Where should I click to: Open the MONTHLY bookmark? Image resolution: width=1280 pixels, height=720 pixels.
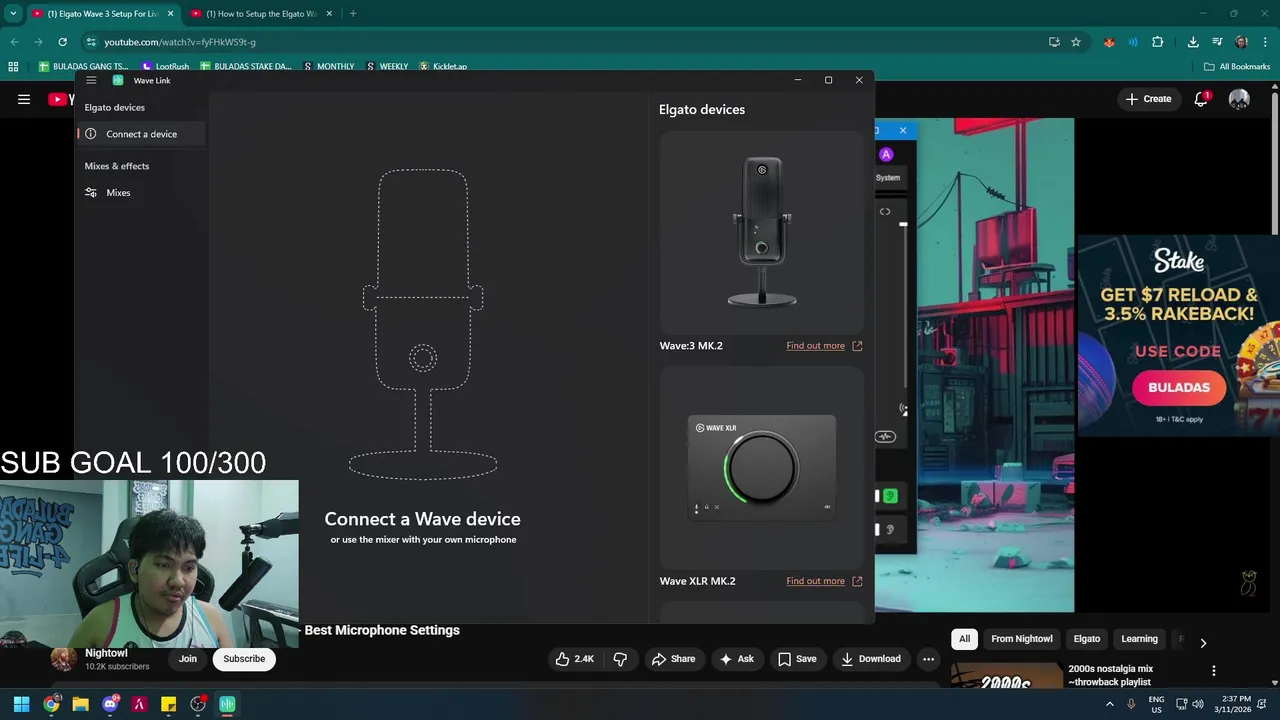(328, 66)
